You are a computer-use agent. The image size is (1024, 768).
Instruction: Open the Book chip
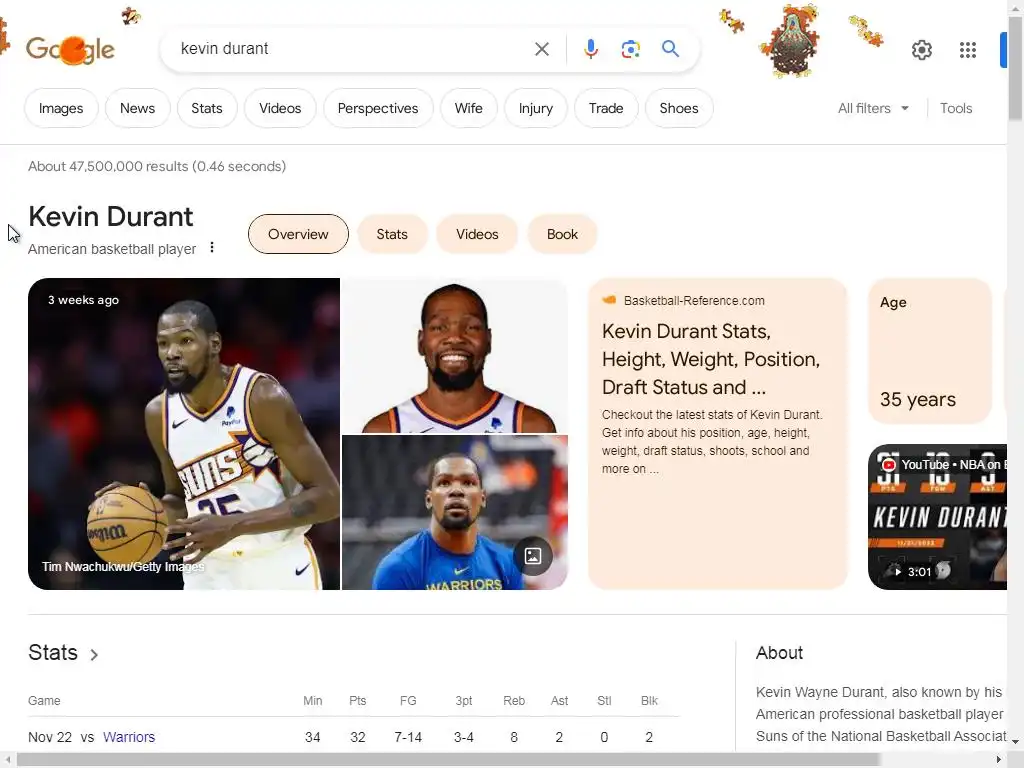(562, 234)
